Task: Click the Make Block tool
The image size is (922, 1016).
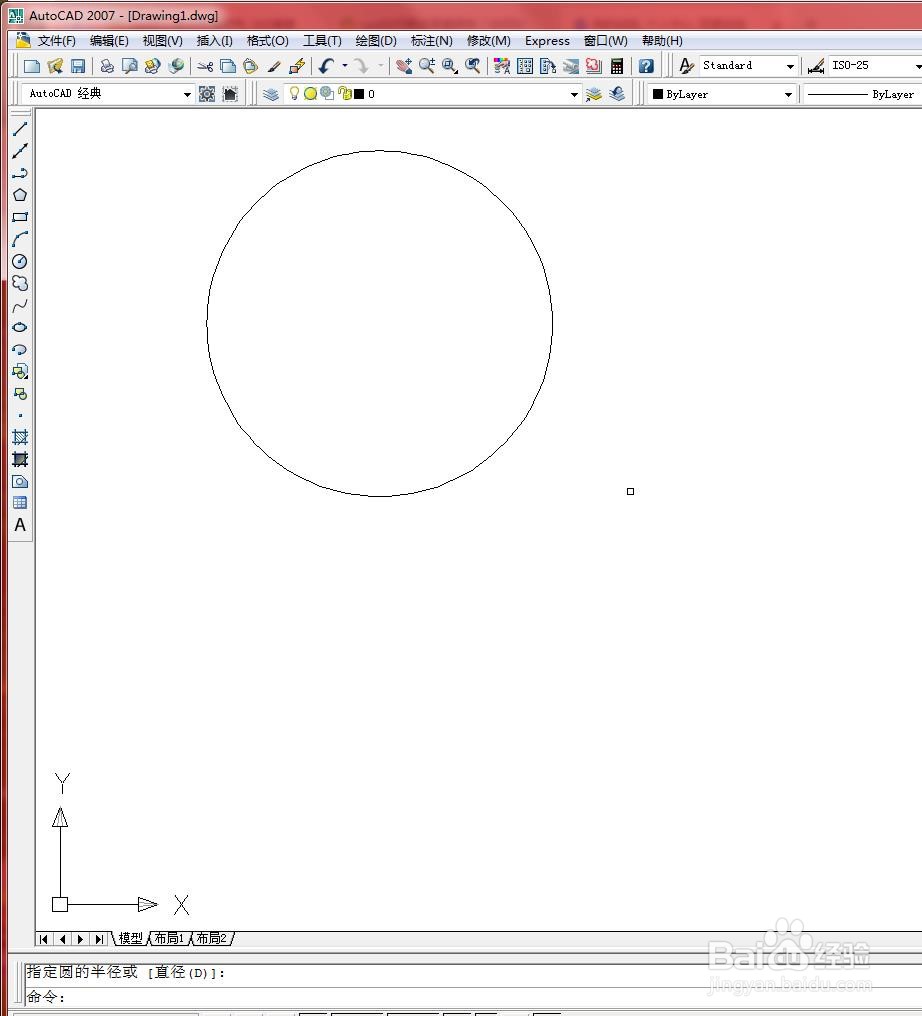Action: (x=20, y=393)
